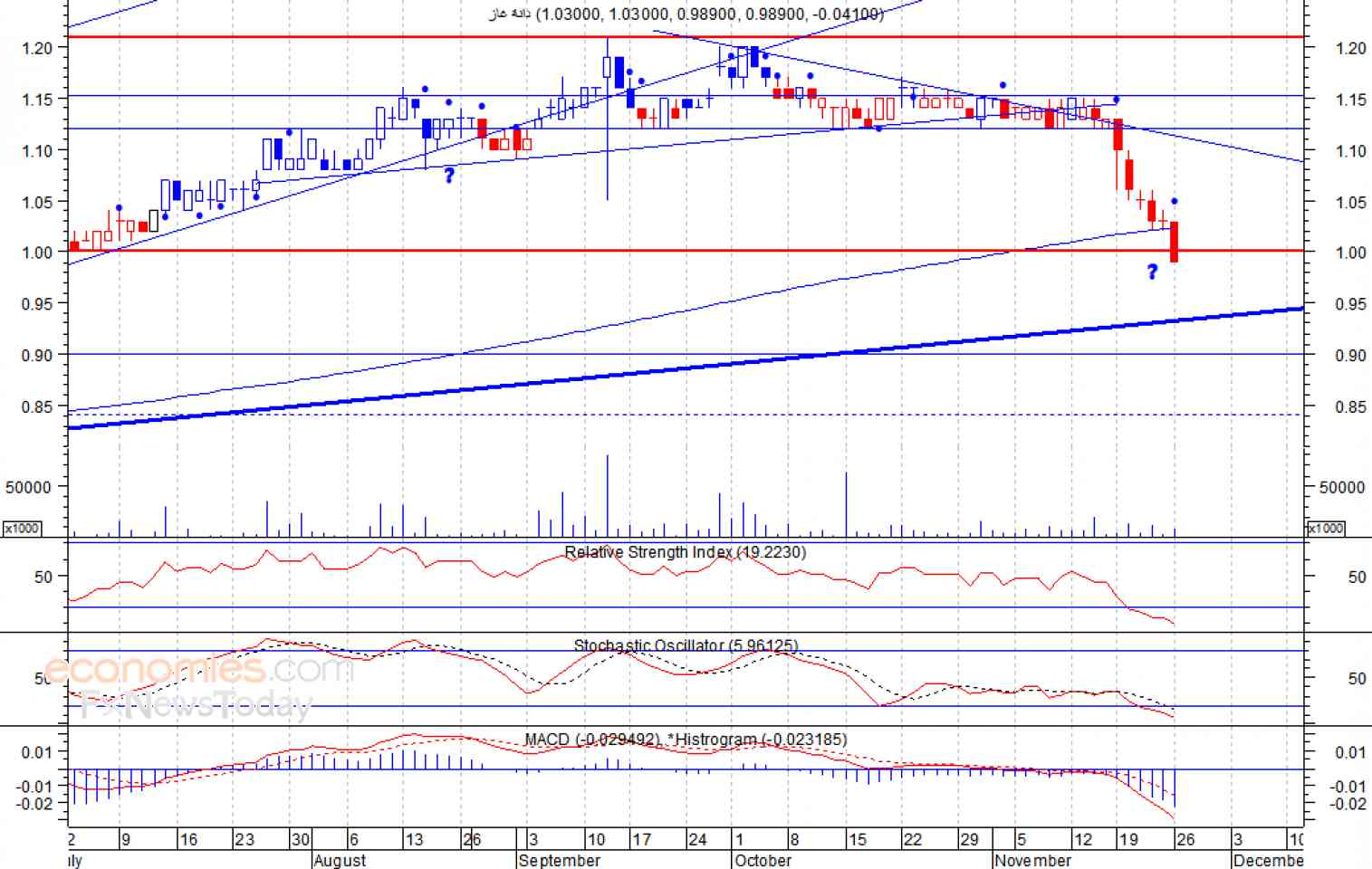Click the 50000 volume label on the left axis
This screenshot has width=1372, height=869.
pyautogui.click(x=28, y=487)
